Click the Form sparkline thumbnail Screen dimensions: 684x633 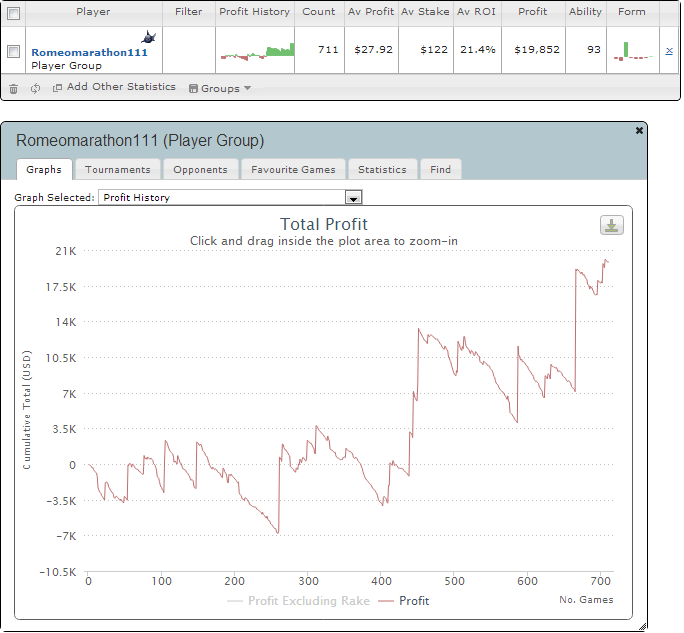pos(633,51)
